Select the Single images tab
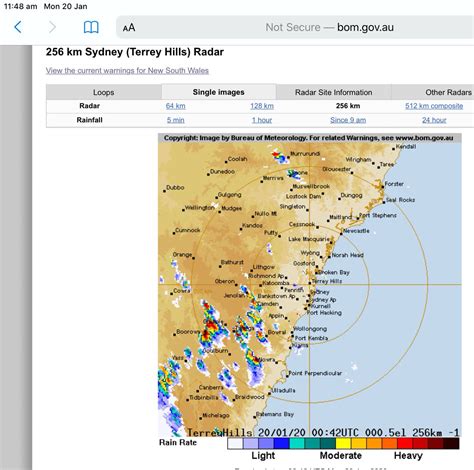The width and height of the screenshot is (474, 470). tap(219, 92)
